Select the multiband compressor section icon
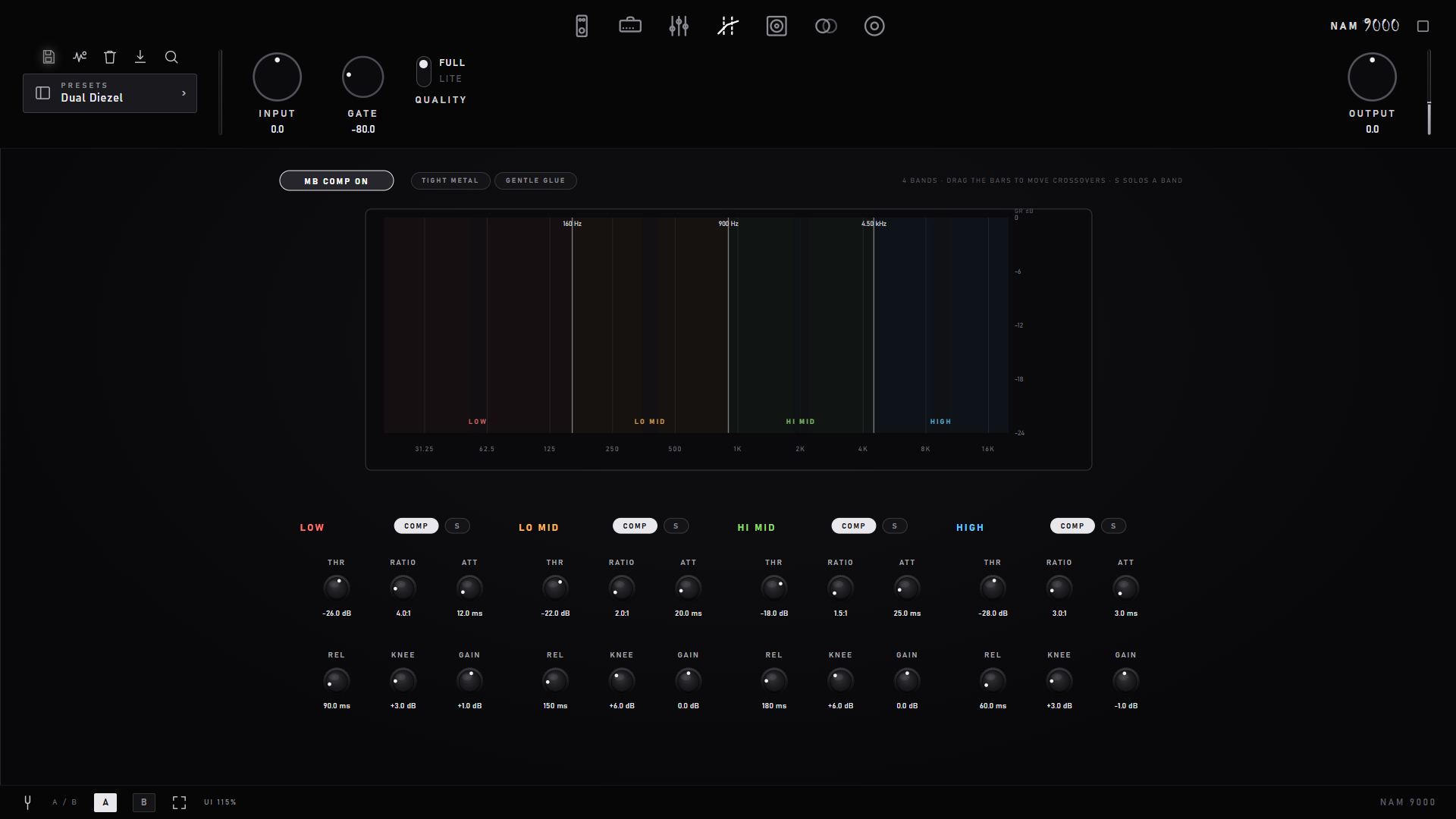Screen dimensions: 1456x819 (728, 27)
